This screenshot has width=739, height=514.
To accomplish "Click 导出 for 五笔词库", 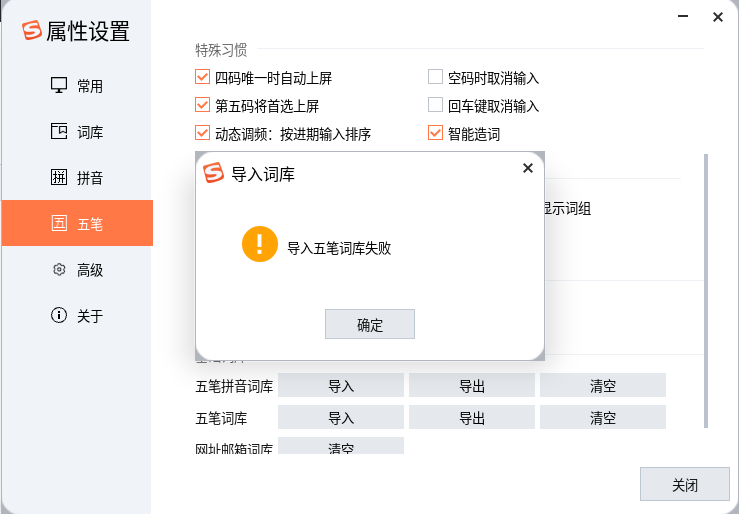I will click(472, 417).
